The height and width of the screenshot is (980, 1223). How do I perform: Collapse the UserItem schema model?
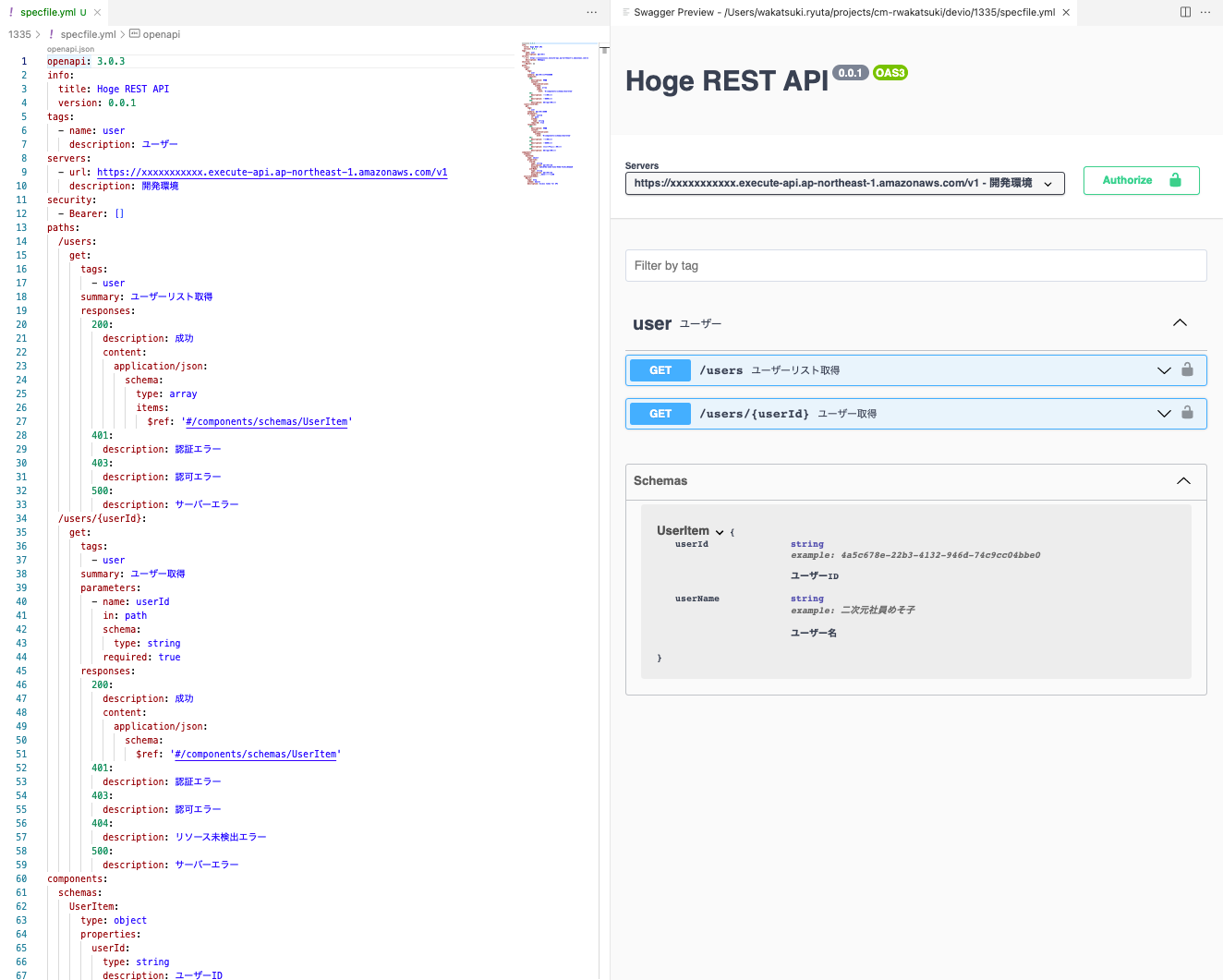720,532
